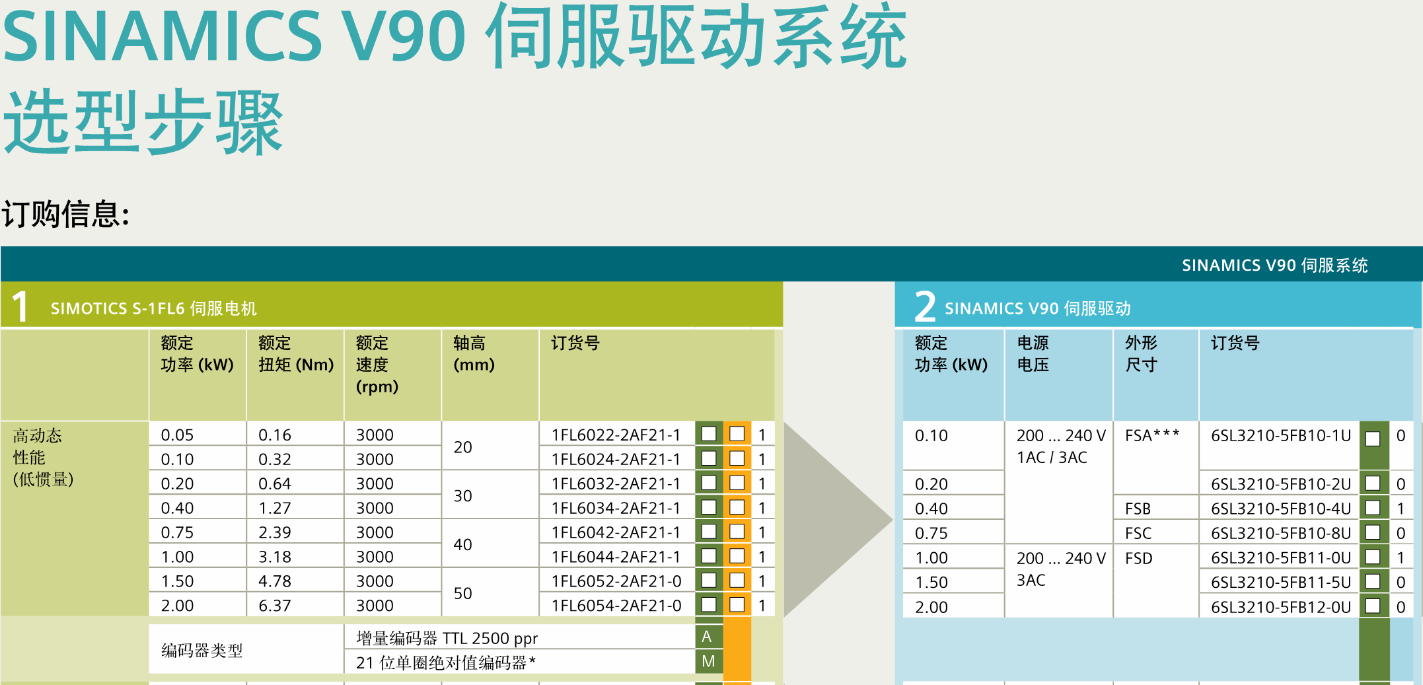Click the green 'A' encoder code box
Viewport: 1423px width, 685px height.
tap(707, 637)
